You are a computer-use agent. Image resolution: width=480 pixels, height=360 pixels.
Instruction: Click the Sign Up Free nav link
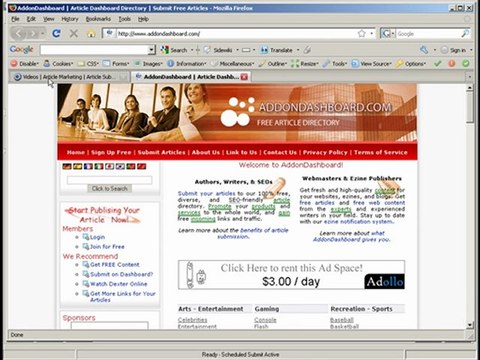coord(111,152)
